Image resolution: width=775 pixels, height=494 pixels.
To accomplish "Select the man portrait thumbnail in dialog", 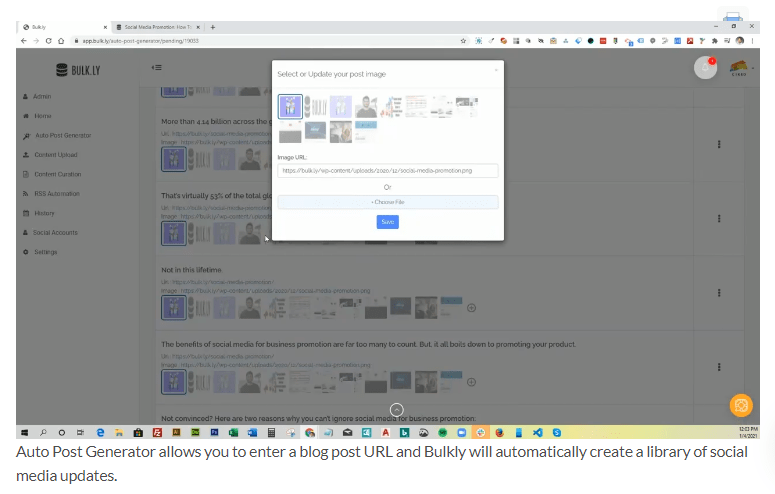I will [366, 107].
